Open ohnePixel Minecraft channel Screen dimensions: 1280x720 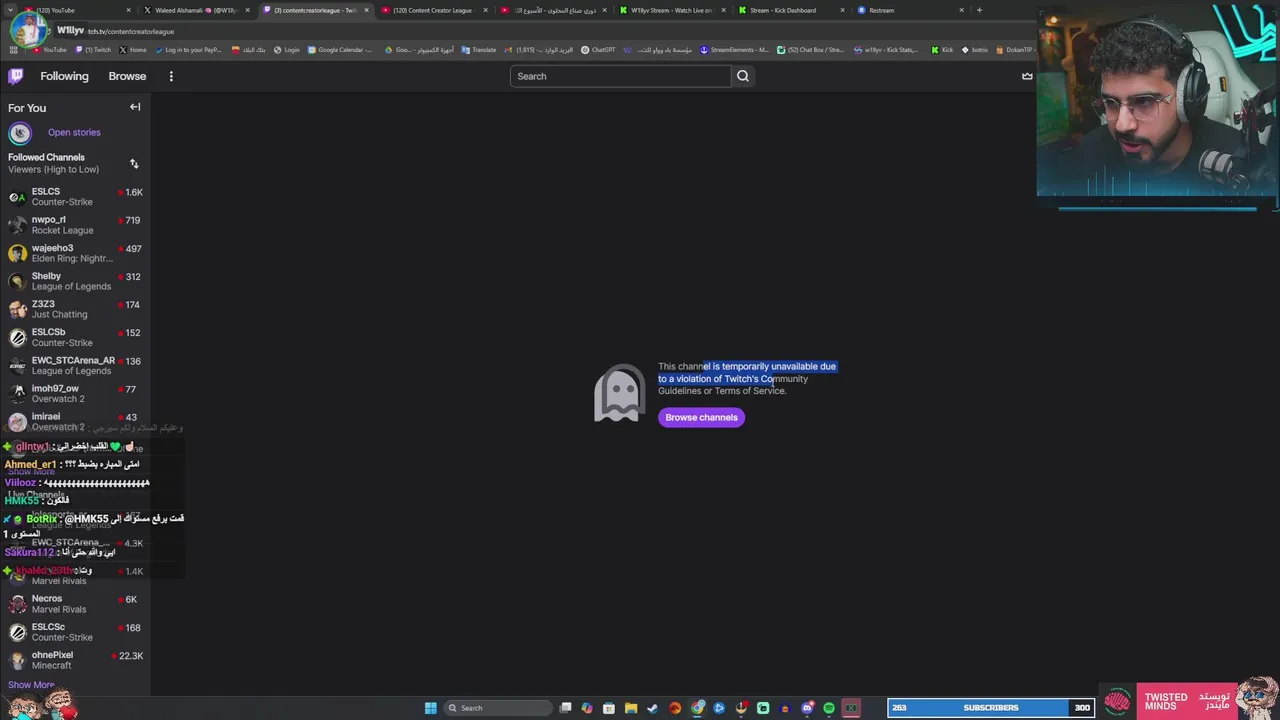click(x=75, y=660)
